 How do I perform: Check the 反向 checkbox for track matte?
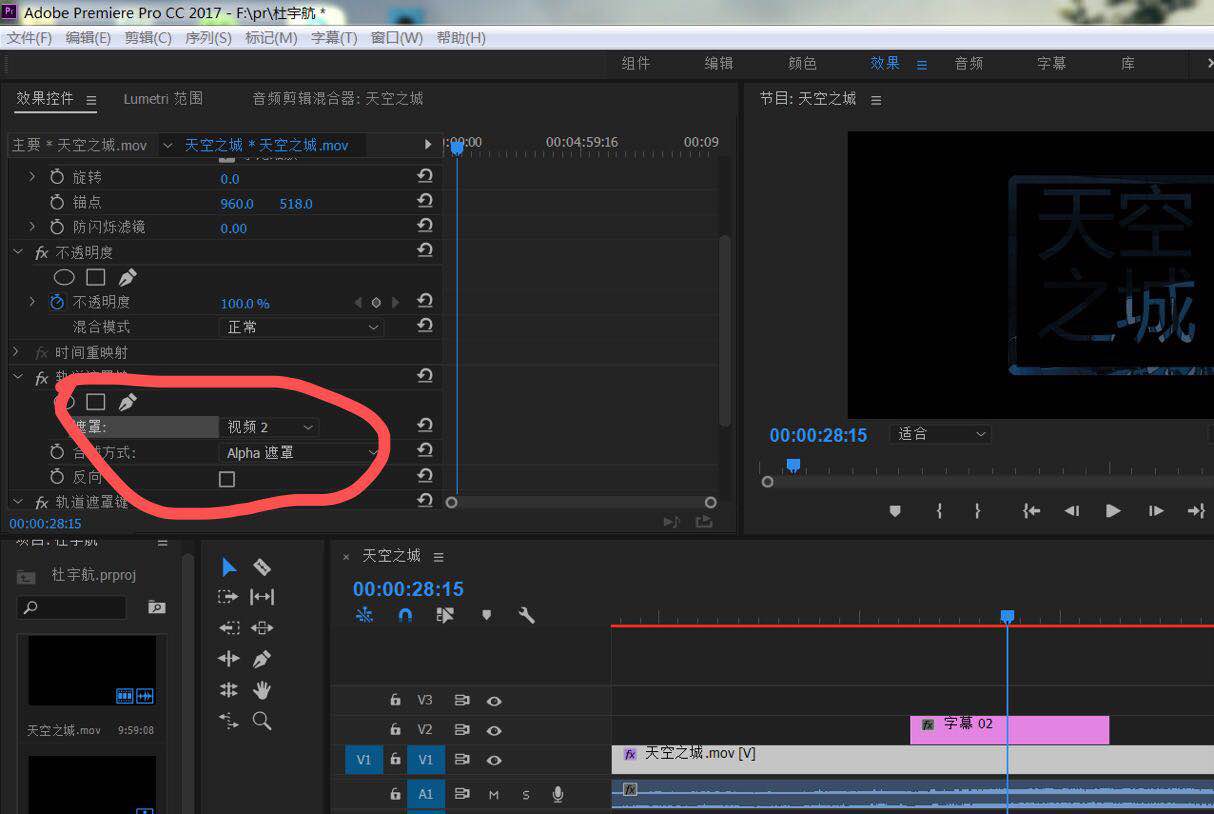click(227, 478)
